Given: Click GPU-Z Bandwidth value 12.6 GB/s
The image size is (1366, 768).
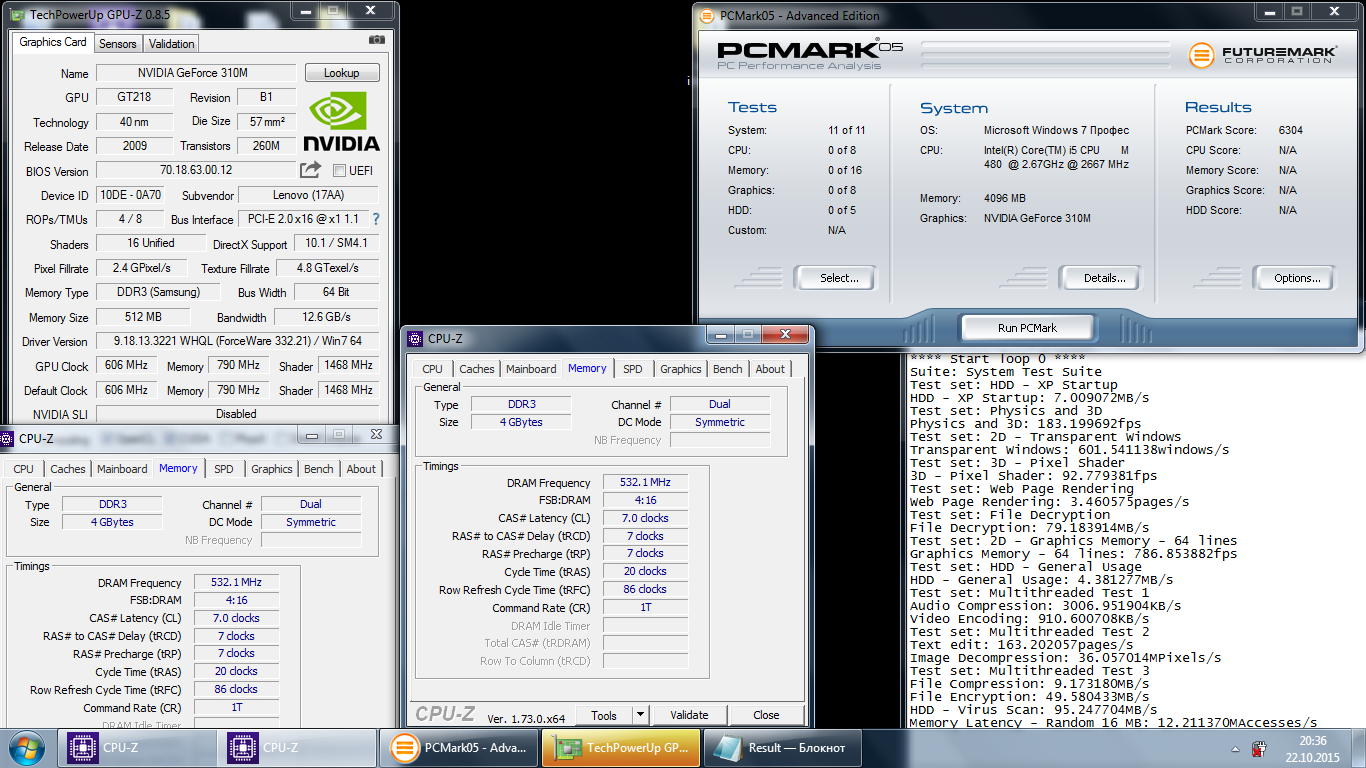Looking at the screenshot, I should click(x=326, y=317).
